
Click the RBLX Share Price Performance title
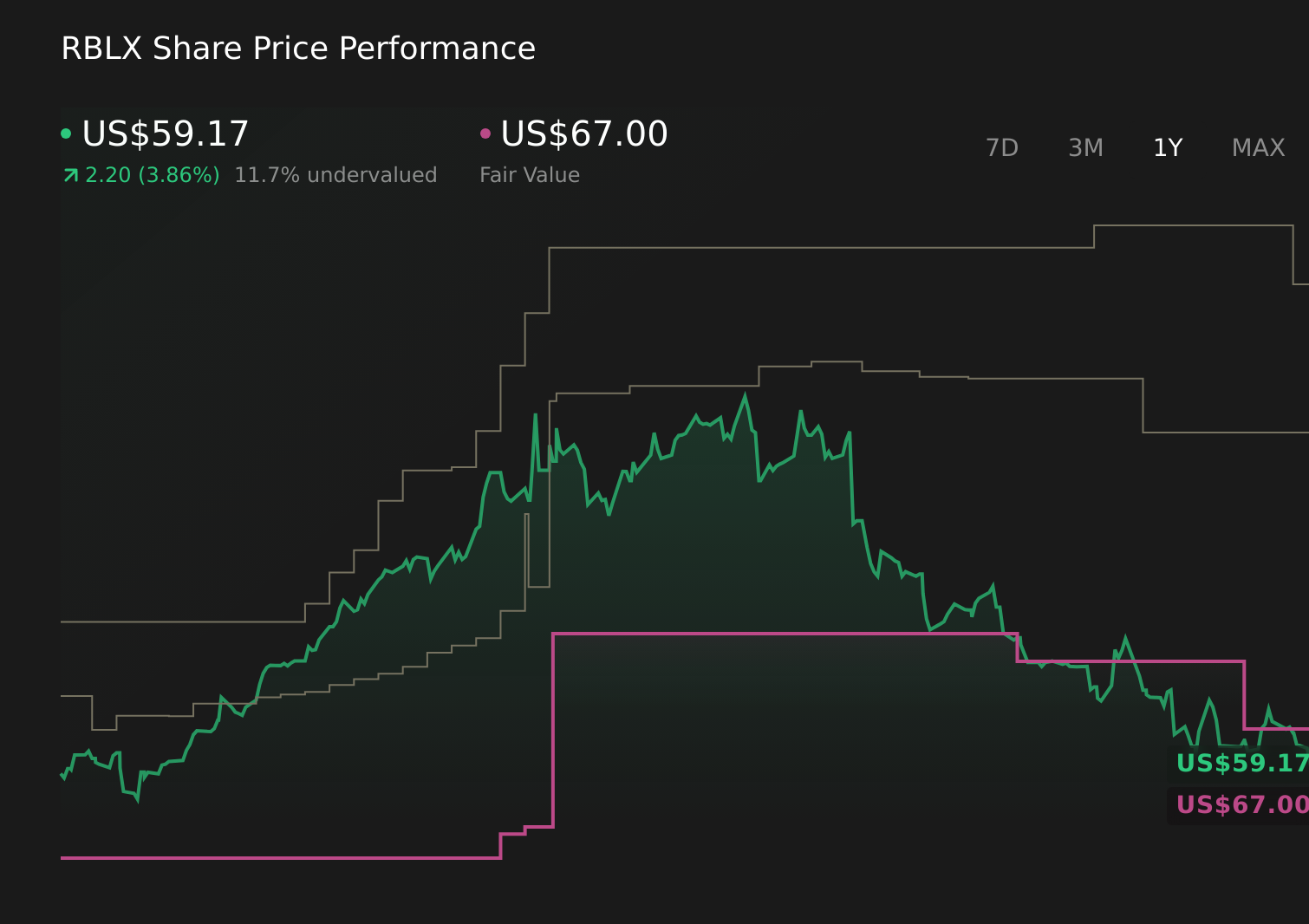[297, 48]
